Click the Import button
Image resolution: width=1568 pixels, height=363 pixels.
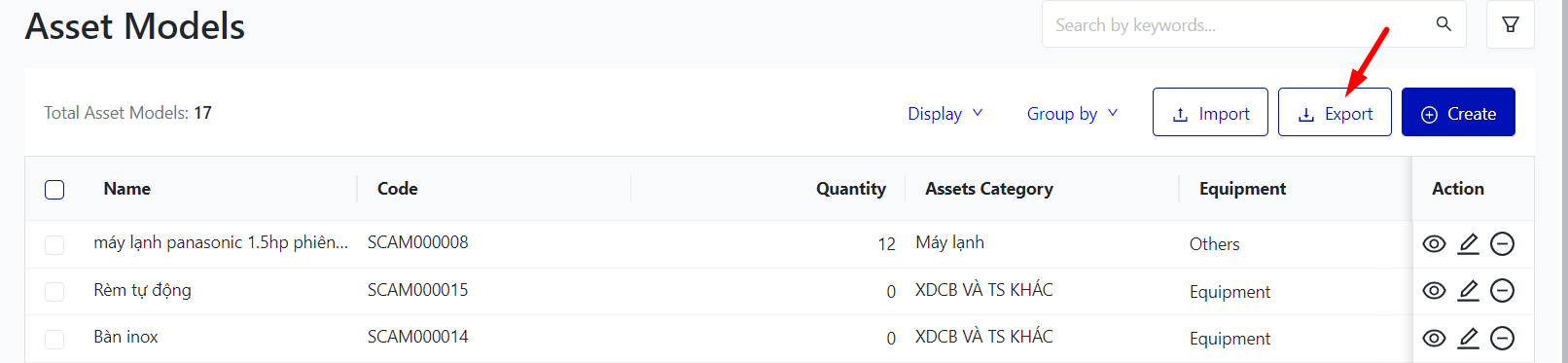click(x=1210, y=112)
